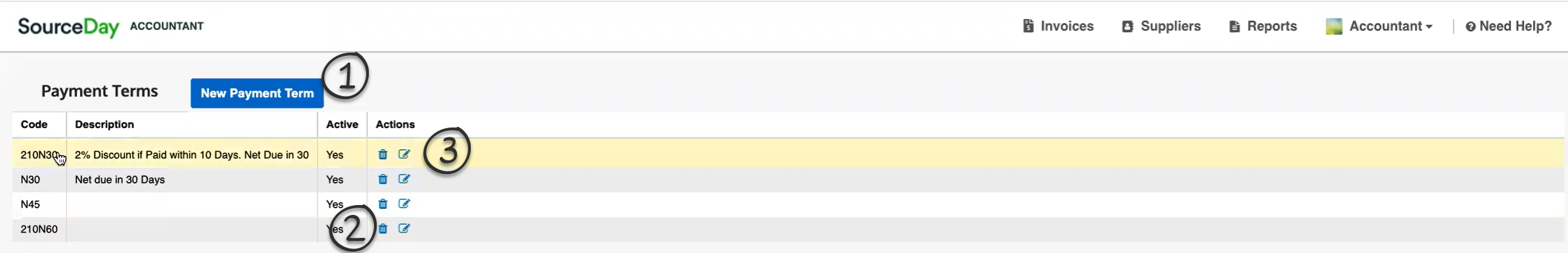Screen dimensions: 1568x253
Task: Click the Need Help? link
Action: pos(1509,26)
